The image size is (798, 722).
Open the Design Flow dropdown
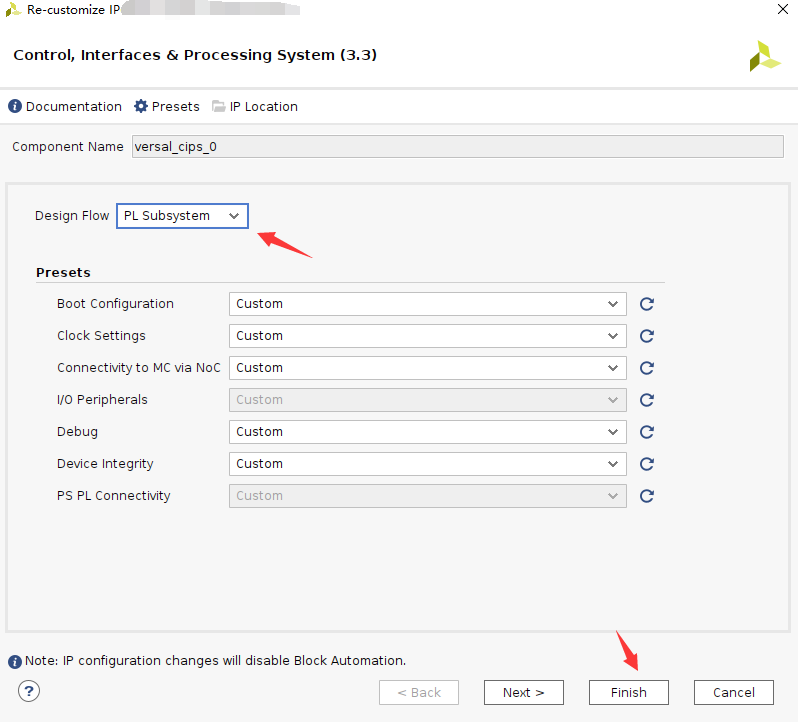pos(182,216)
